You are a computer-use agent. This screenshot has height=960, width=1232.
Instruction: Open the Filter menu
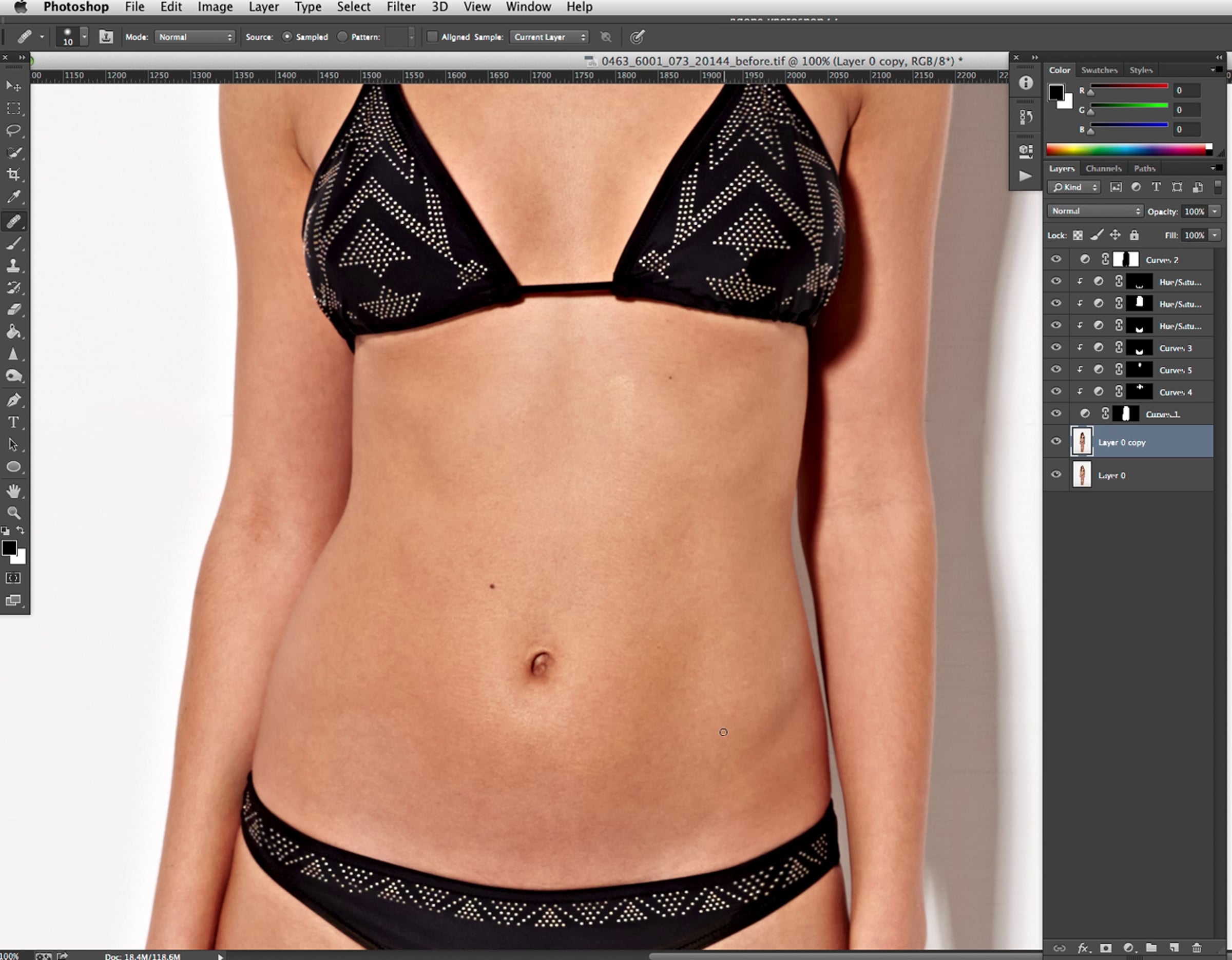400,7
